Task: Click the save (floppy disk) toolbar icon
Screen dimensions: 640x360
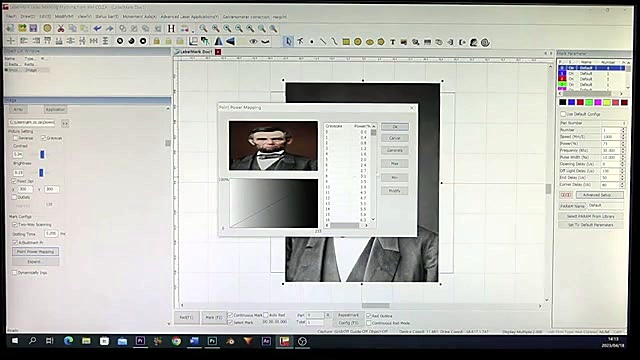Action: point(33,28)
